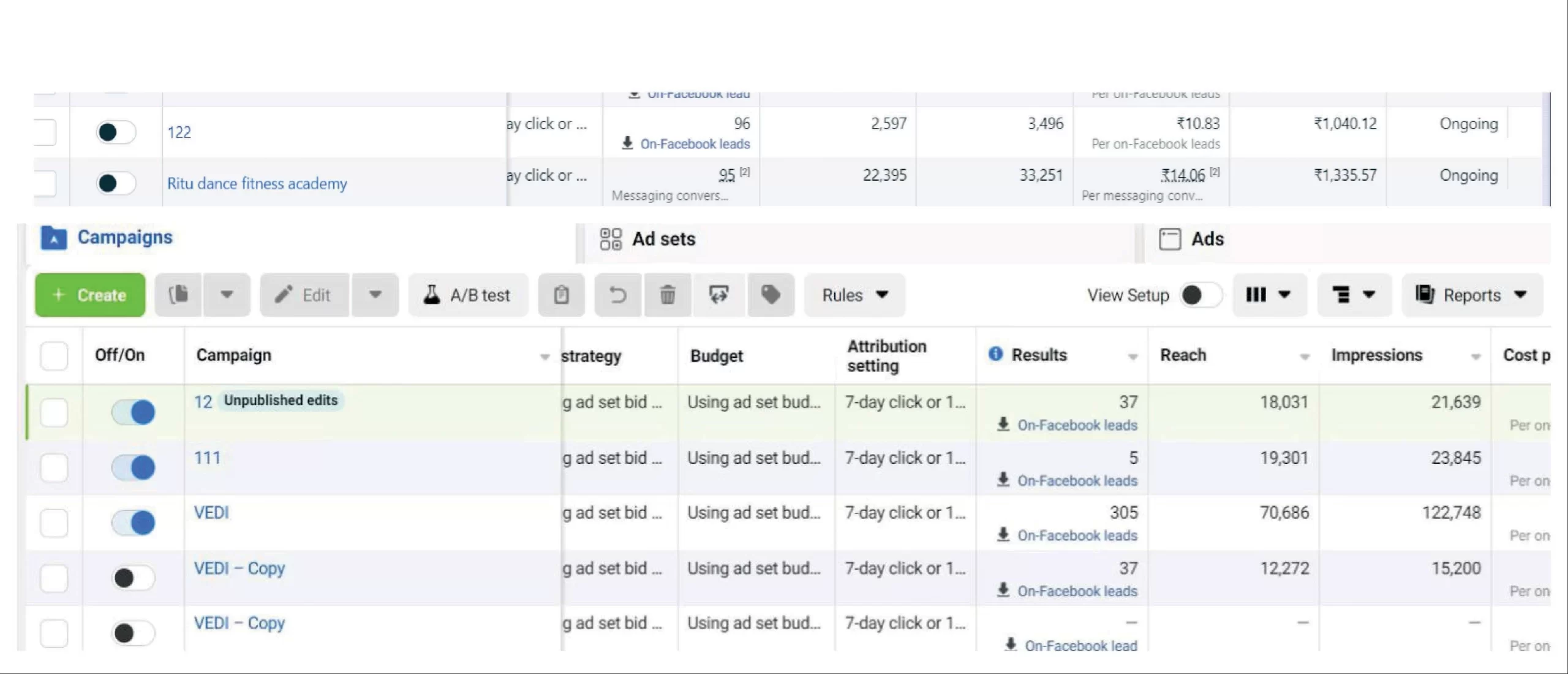This screenshot has width=1568, height=674.
Task: Open dropdown arrow next to Edit
Action: (375, 295)
